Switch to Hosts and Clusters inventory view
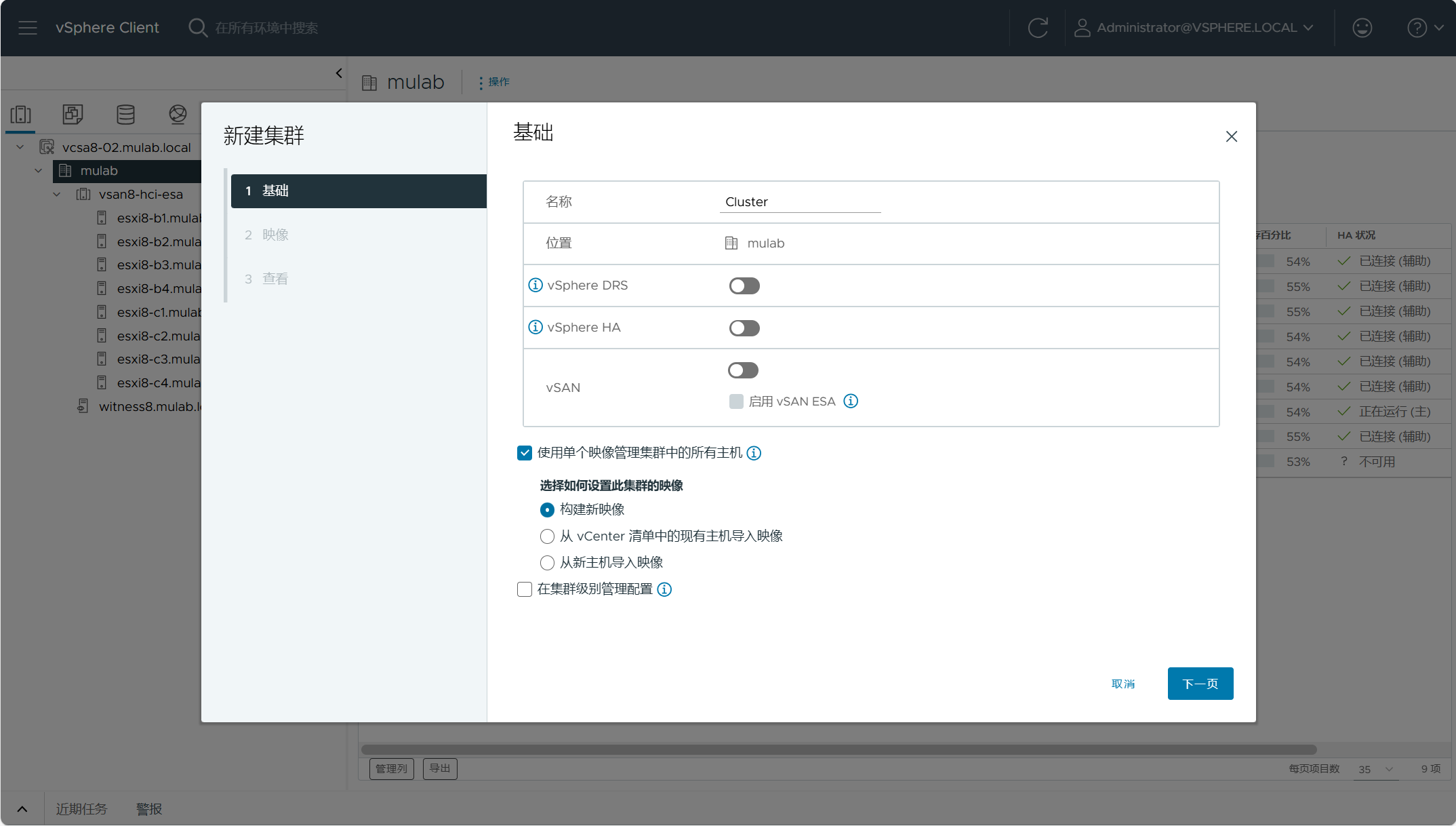This screenshot has height=826, width=1456. click(x=21, y=114)
